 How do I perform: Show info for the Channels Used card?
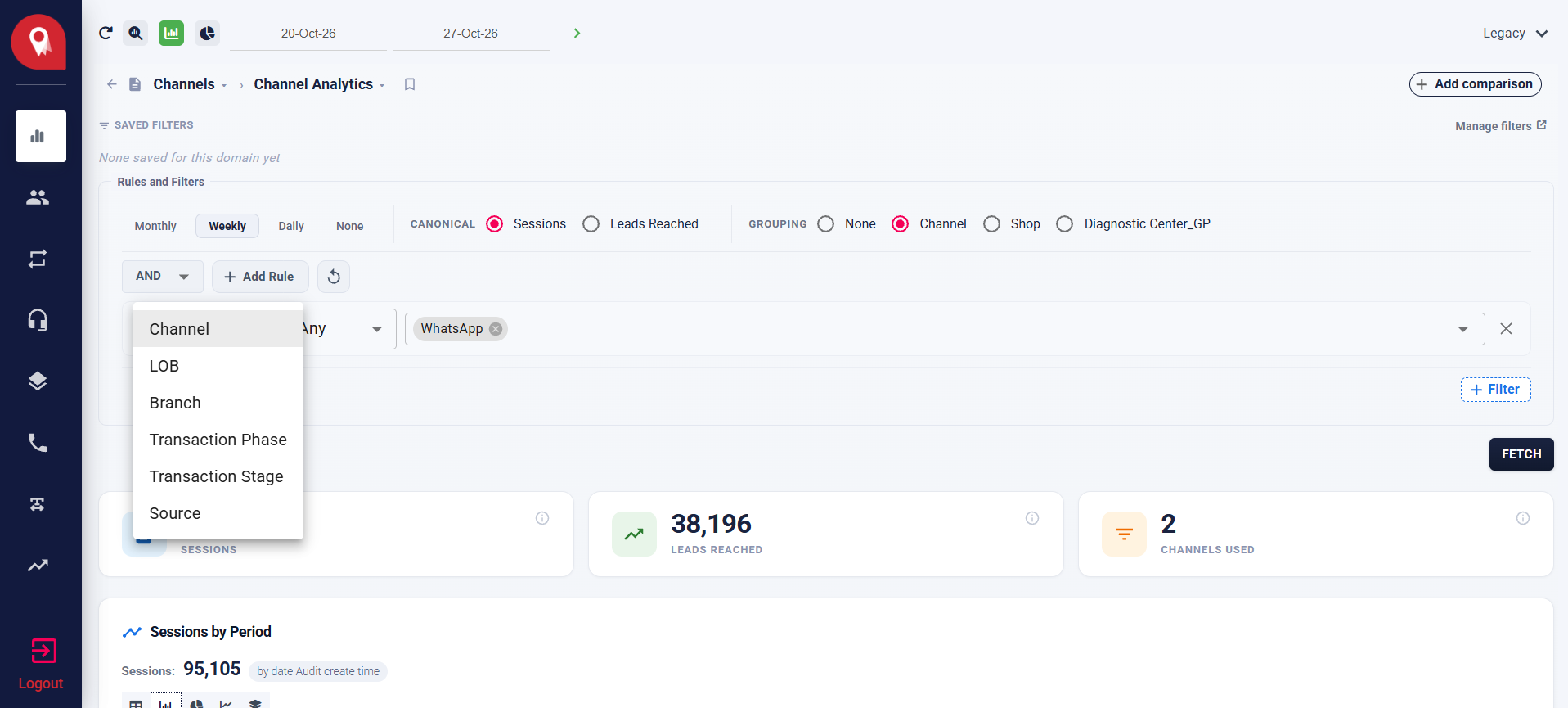[1523, 518]
